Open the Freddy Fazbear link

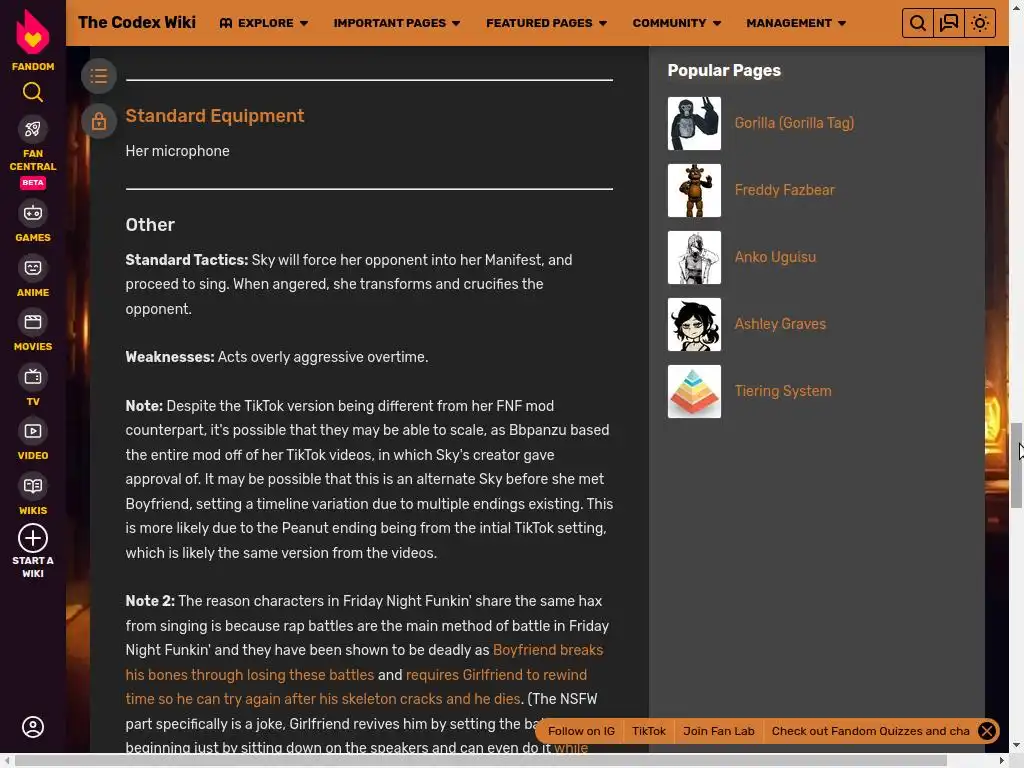(784, 190)
